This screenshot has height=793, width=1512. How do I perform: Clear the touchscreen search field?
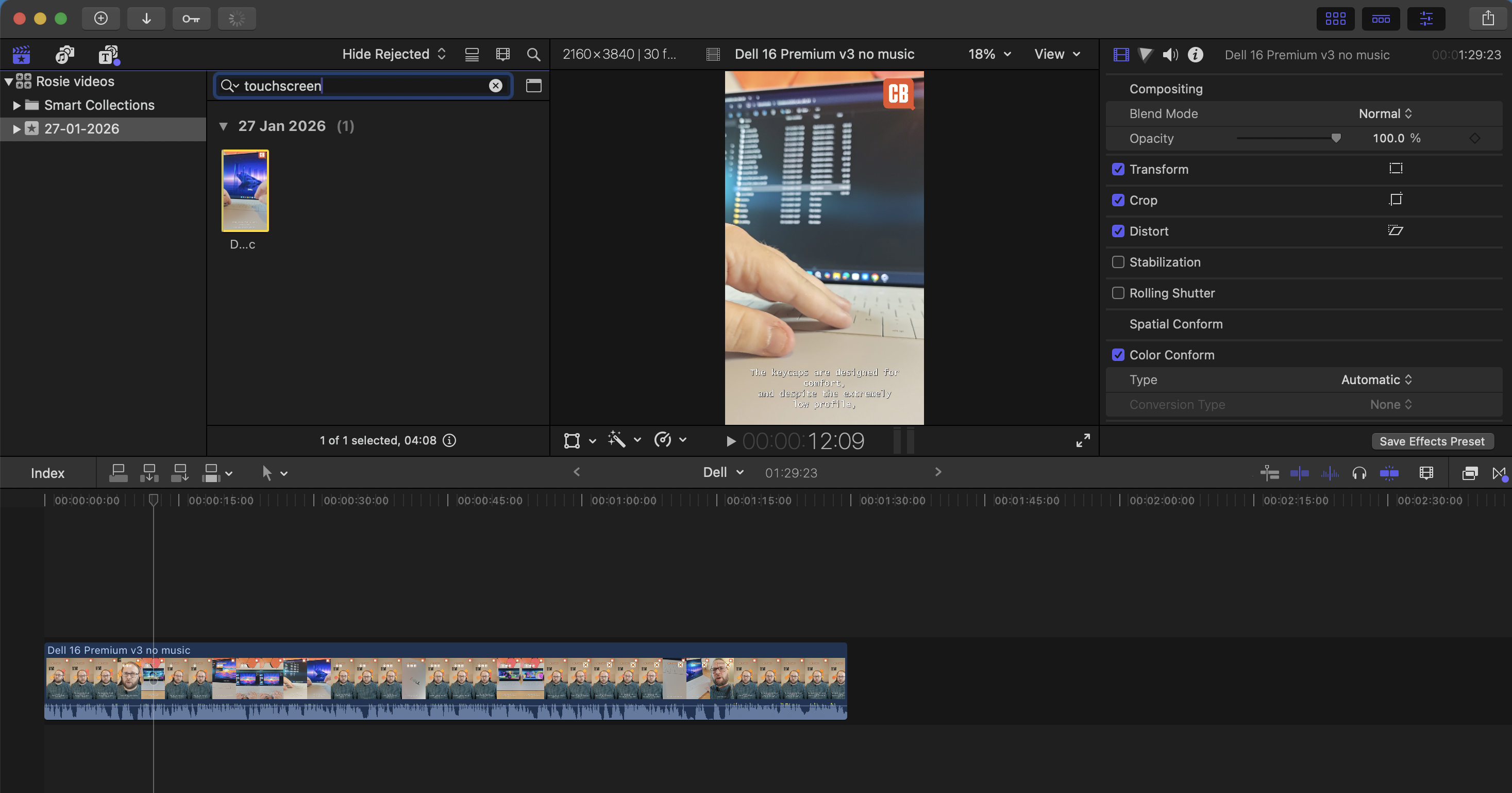[496, 86]
